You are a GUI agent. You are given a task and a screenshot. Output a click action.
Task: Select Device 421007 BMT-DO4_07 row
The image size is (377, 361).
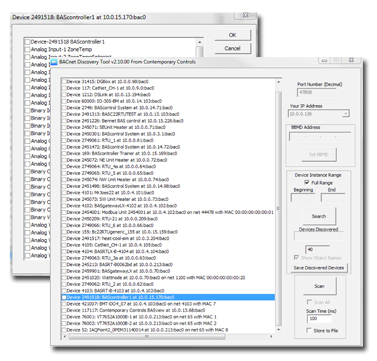[141, 304]
